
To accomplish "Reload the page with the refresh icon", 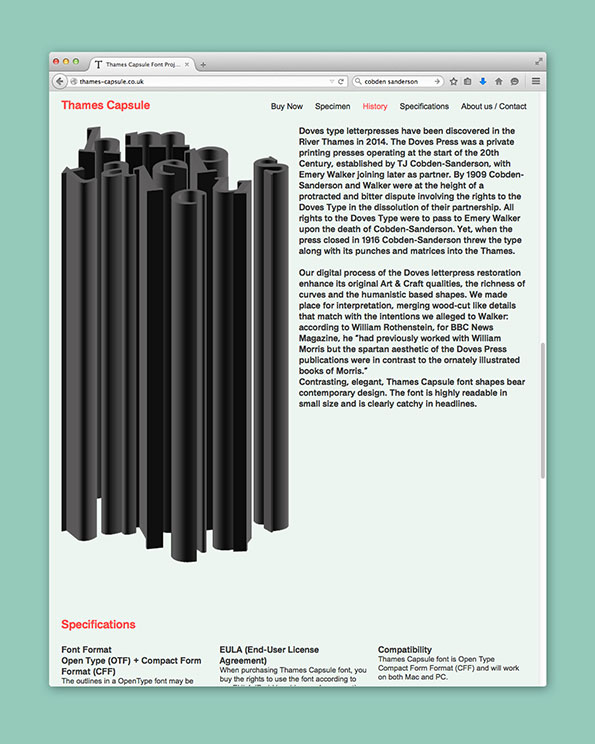I will tap(341, 82).
